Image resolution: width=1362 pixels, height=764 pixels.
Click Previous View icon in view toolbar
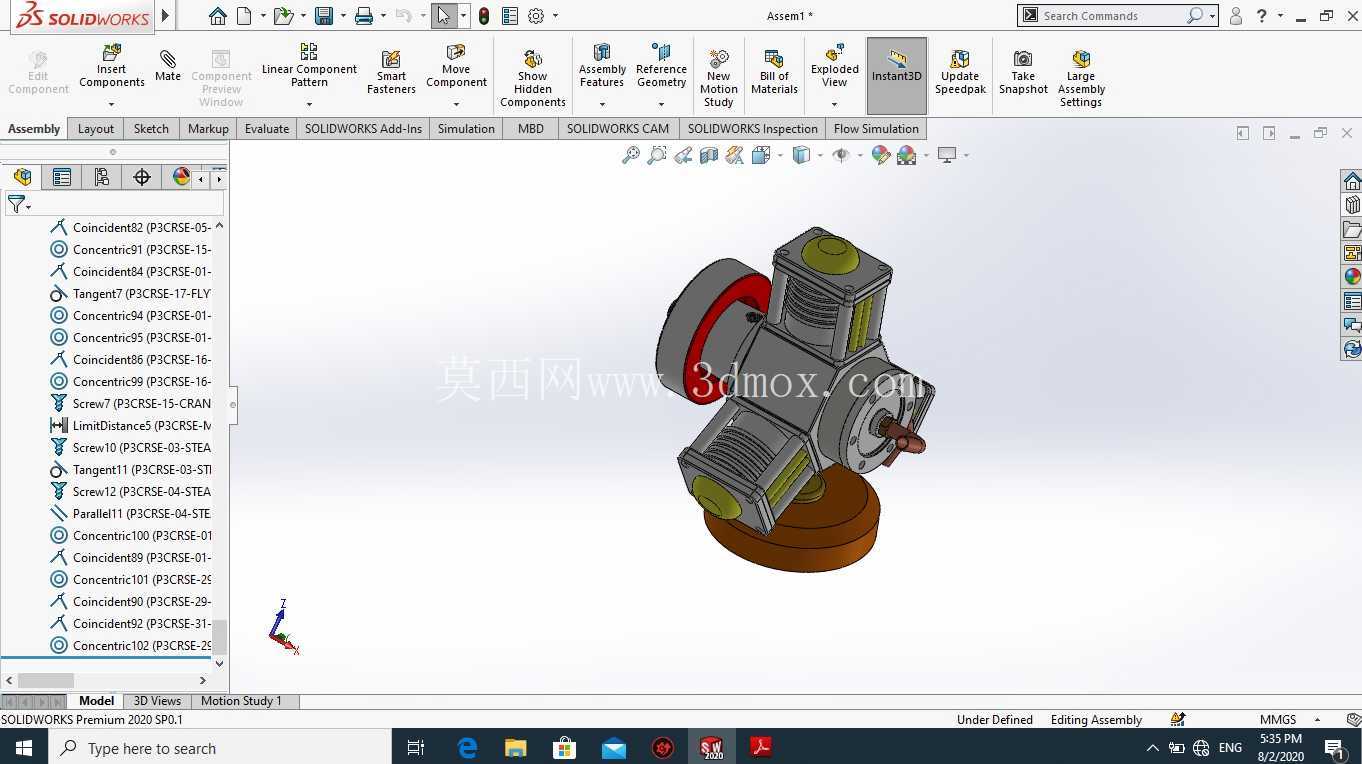click(683, 155)
